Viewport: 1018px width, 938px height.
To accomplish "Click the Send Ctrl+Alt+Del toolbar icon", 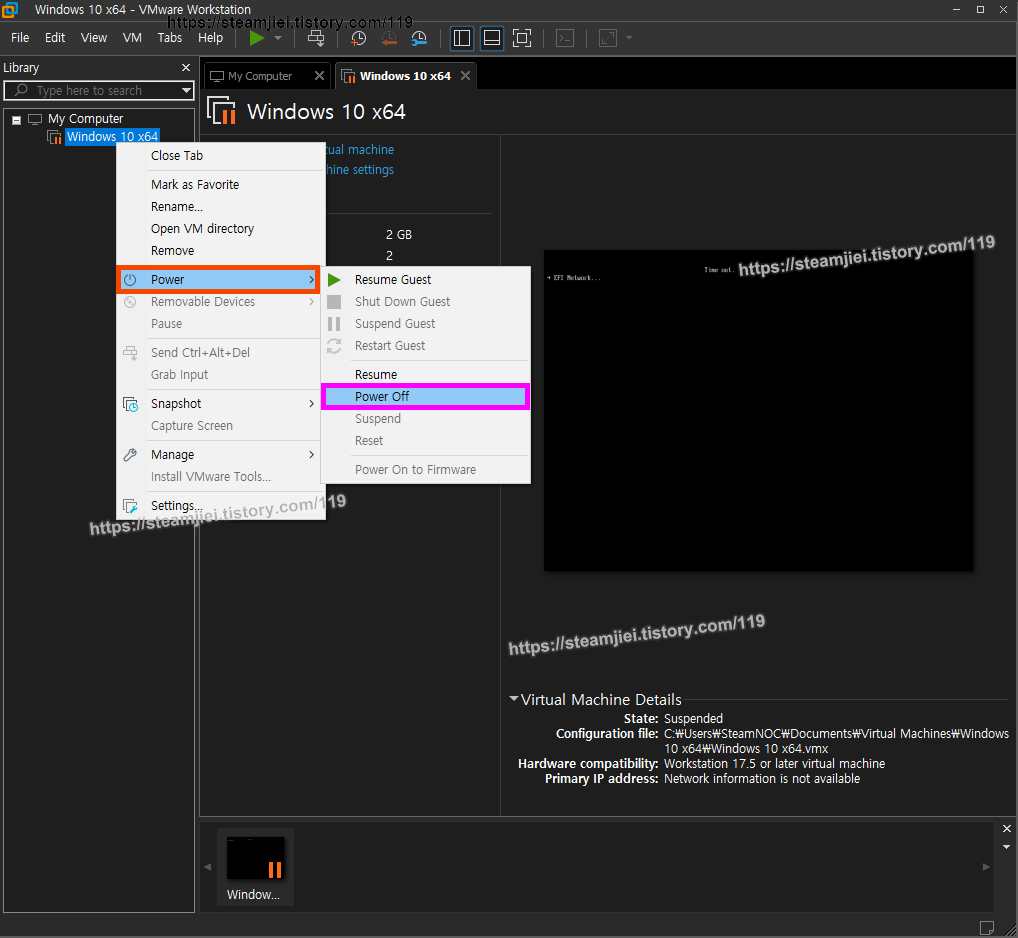I will 316,38.
